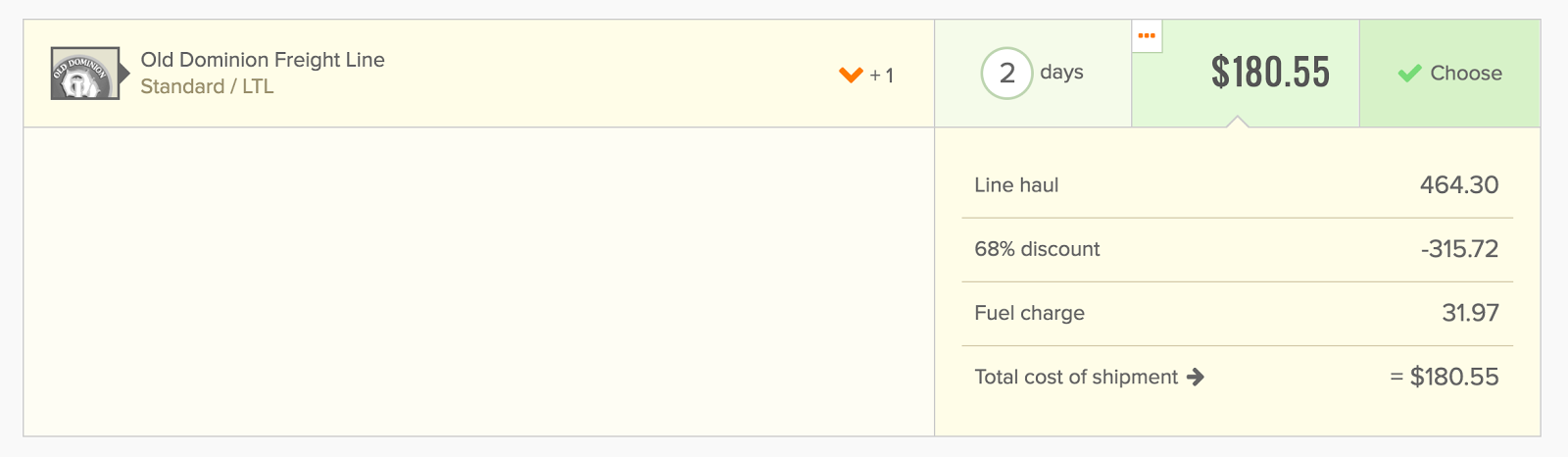Select the 68% discount row
This screenshot has height=457, width=1568.
[1237, 249]
